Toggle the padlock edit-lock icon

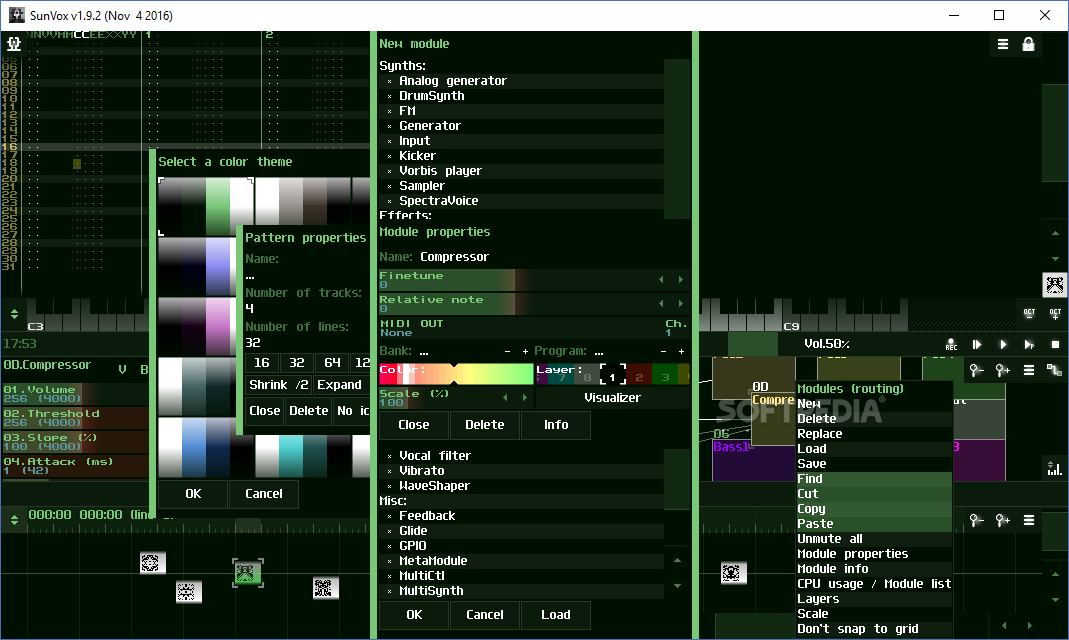coord(1028,44)
